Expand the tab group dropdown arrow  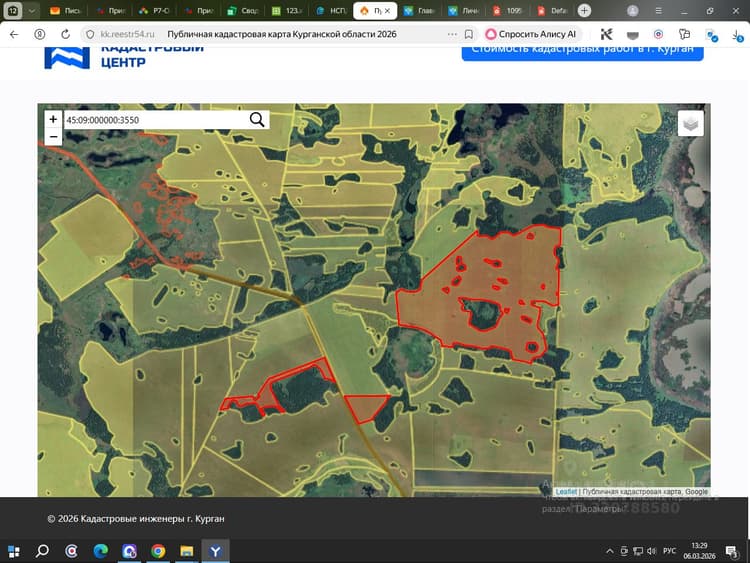click(31, 11)
